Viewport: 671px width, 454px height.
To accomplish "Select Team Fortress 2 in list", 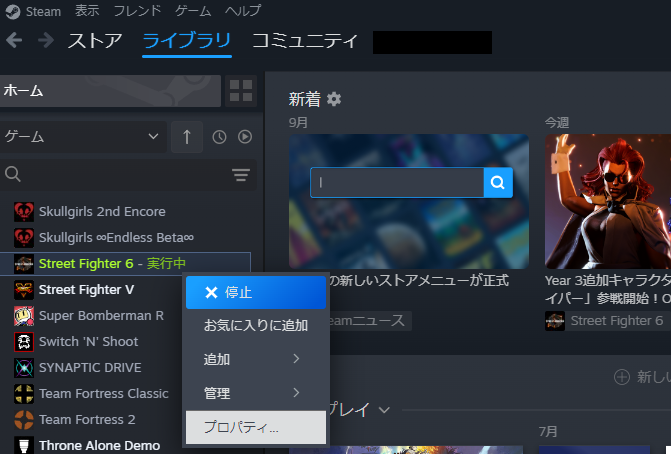I will 87,420.
